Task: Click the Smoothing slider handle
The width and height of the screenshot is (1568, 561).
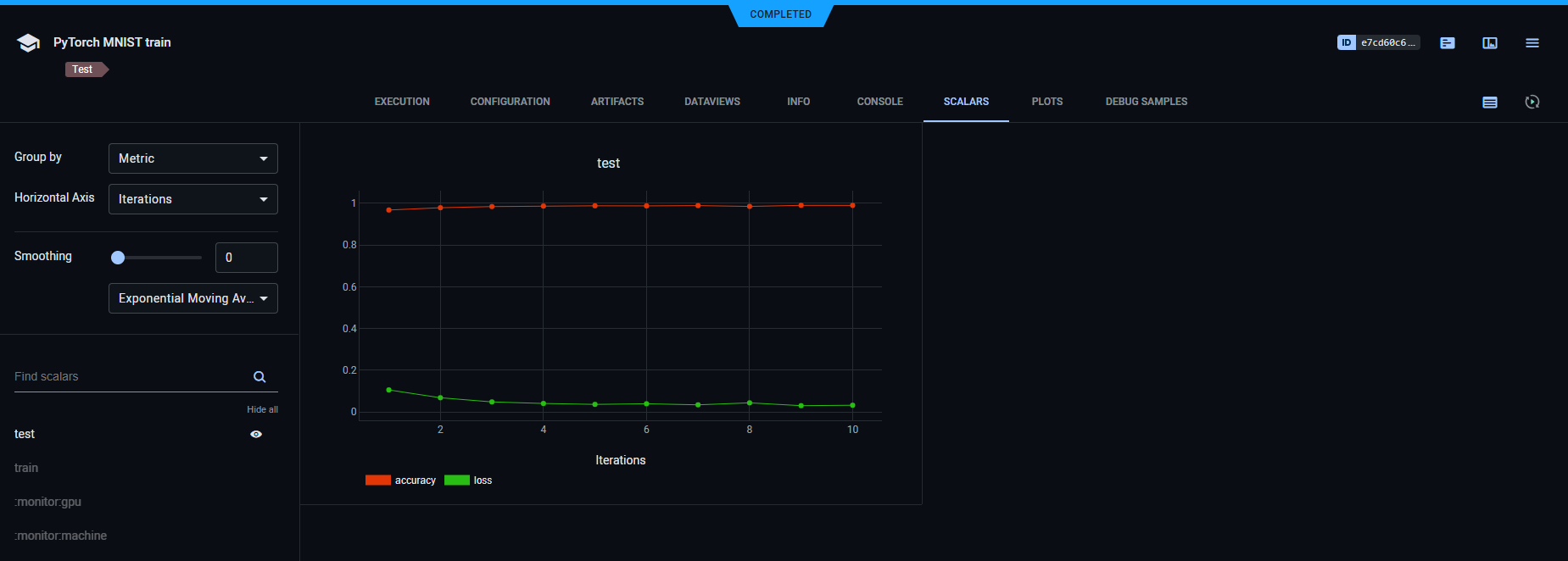Action: coord(118,258)
